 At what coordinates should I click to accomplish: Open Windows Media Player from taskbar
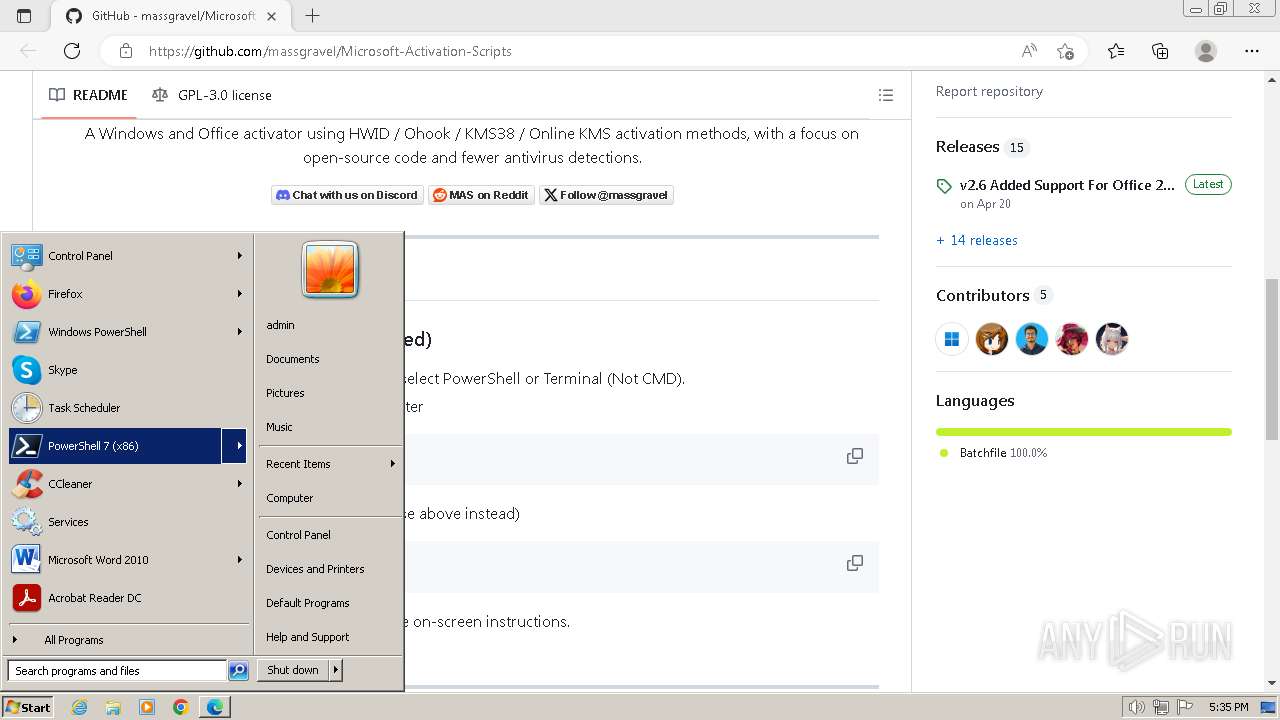pyautogui.click(x=147, y=707)
